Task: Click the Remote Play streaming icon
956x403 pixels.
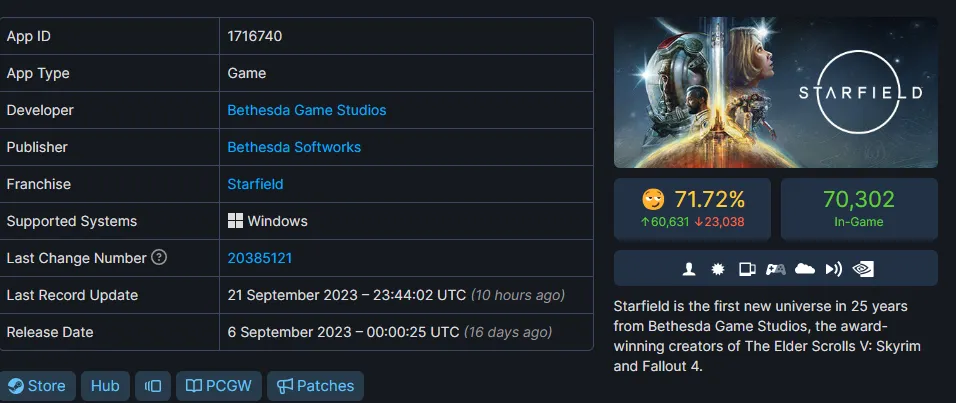Action: [833, 269]
